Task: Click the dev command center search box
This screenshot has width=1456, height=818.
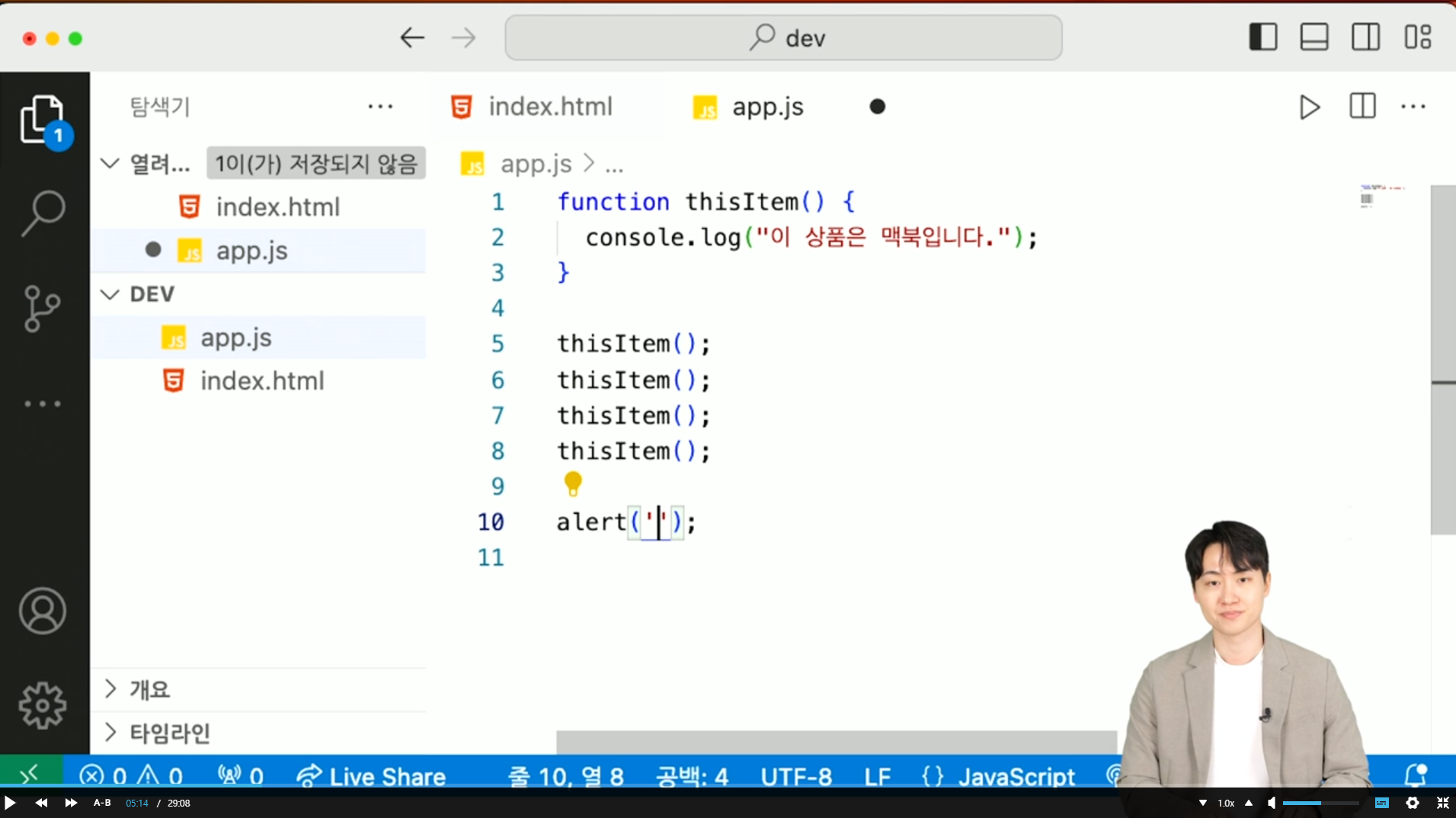Action: coord(783,37)
